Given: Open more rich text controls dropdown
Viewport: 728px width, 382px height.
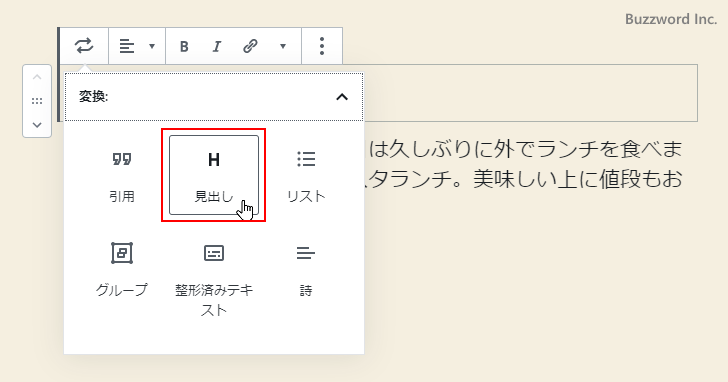Looking at the screenshot, I should tap(283, 46).
